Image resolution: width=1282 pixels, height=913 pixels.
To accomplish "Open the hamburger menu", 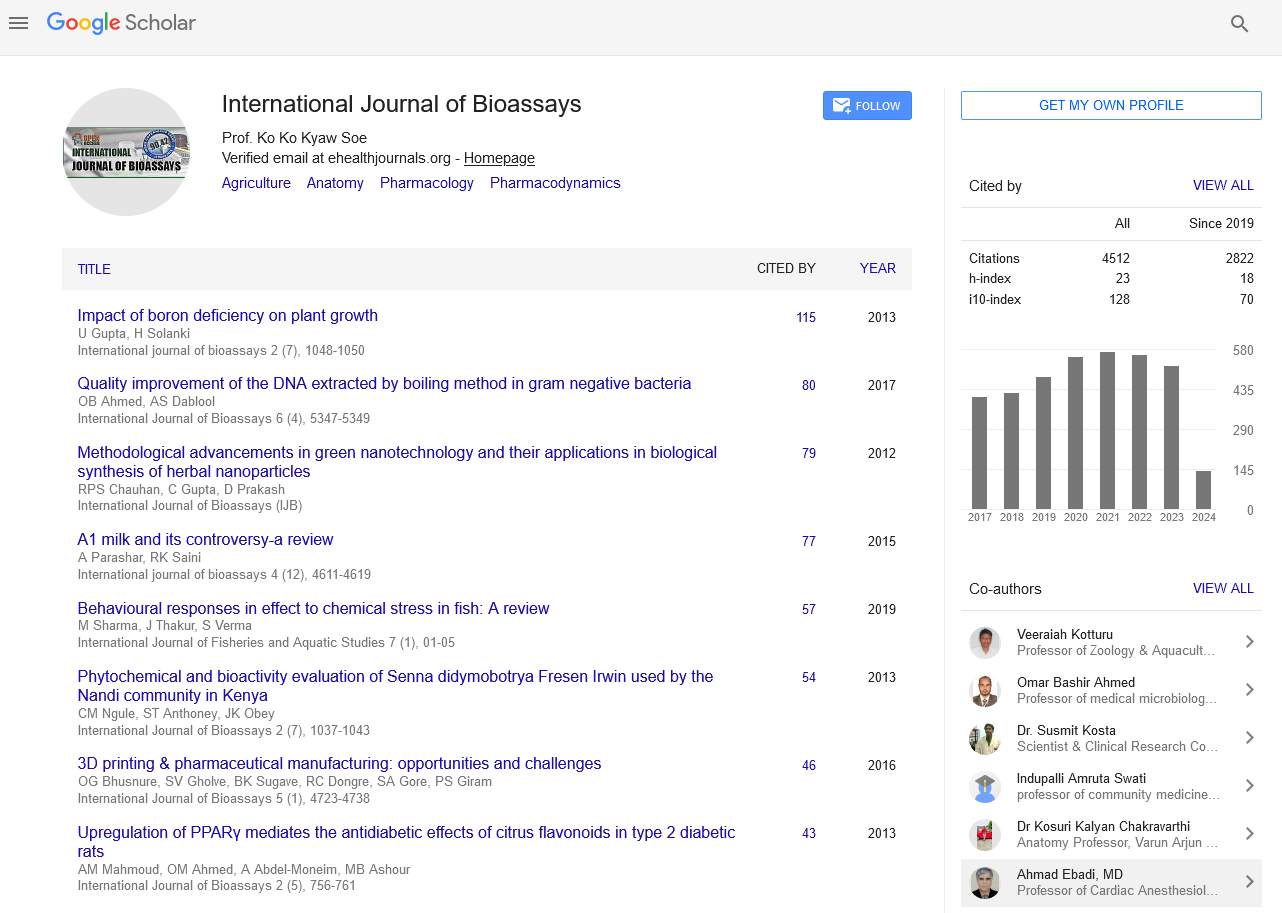I will 18,23.
